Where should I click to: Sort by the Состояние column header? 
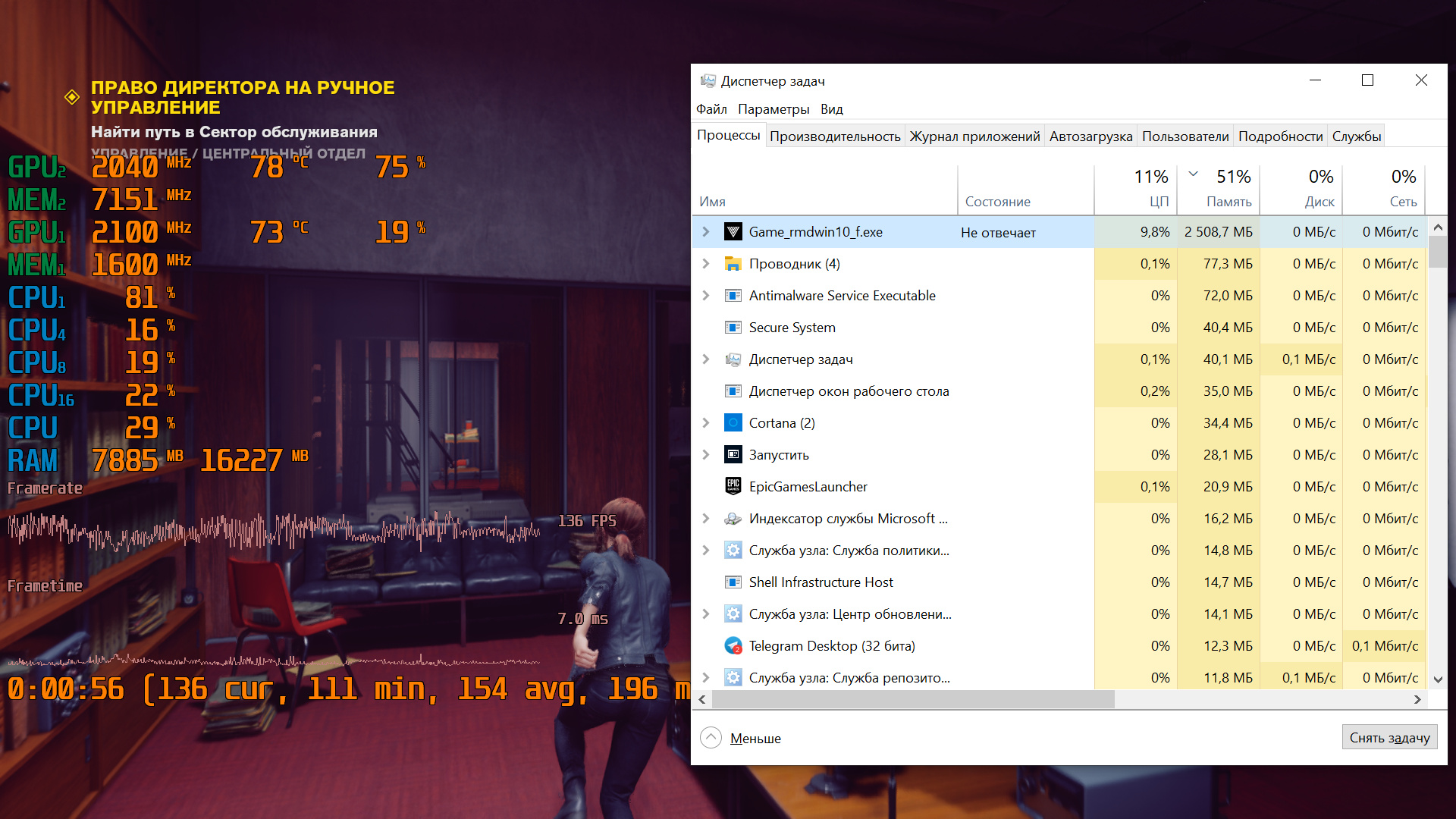1026,190
